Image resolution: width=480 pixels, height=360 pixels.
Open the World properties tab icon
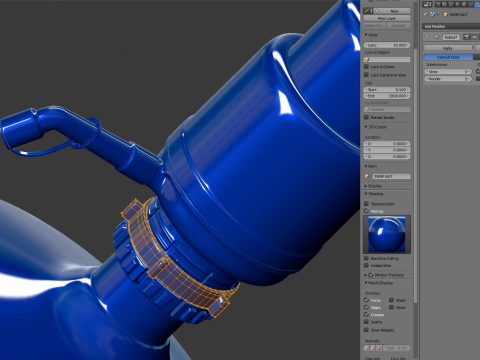[x=457, y=4]
